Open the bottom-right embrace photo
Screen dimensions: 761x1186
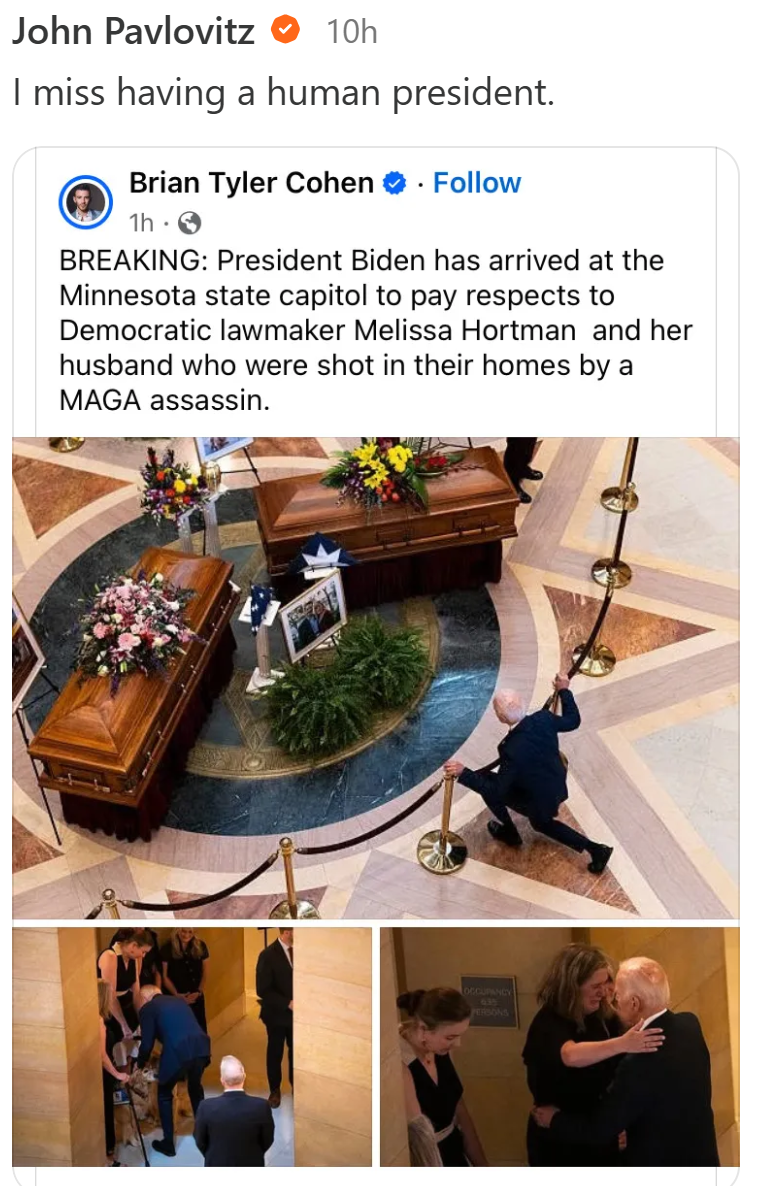(559, 1047)
